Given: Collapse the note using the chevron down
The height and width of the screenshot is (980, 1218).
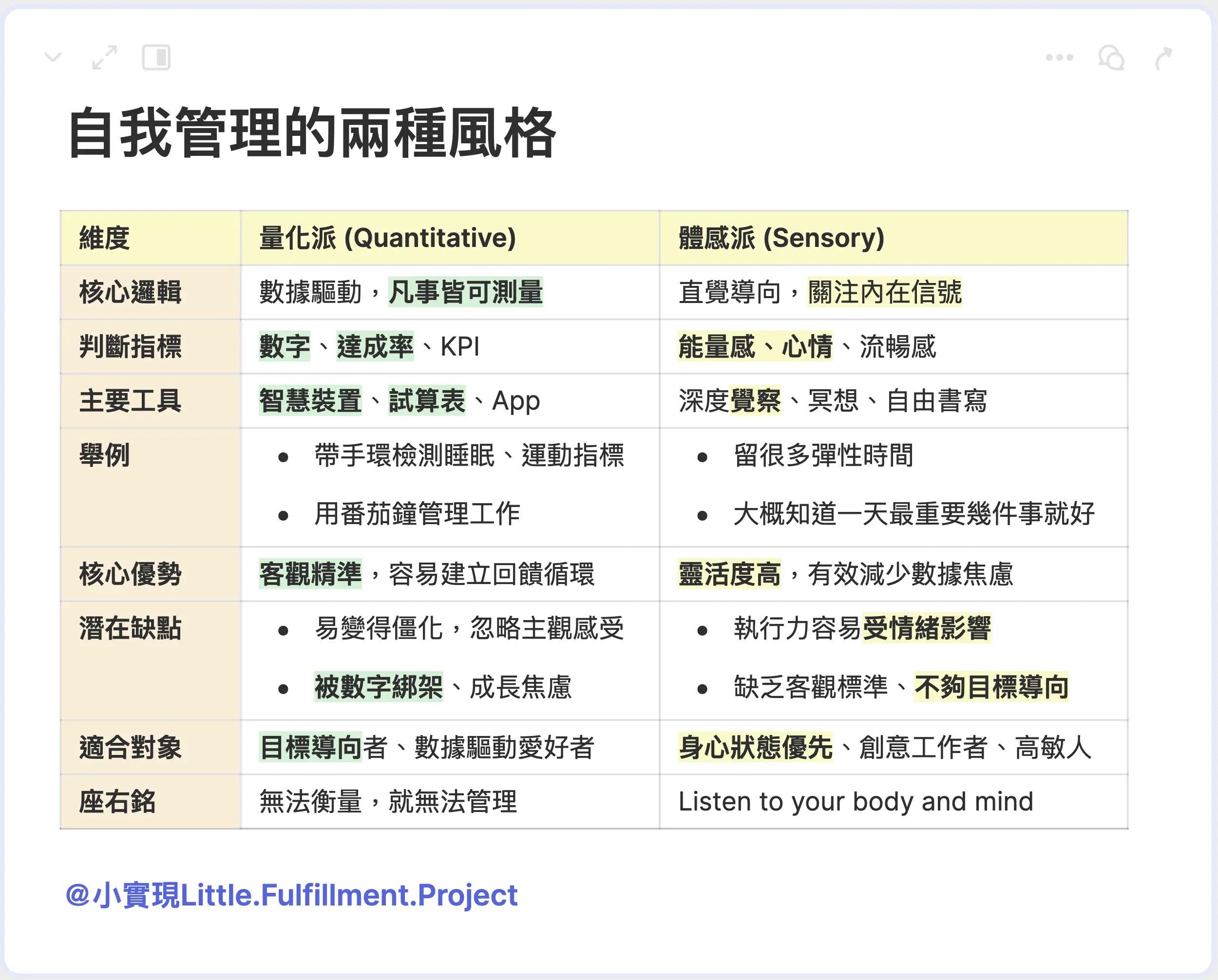Looking at the screenshot, I should 53,57.
